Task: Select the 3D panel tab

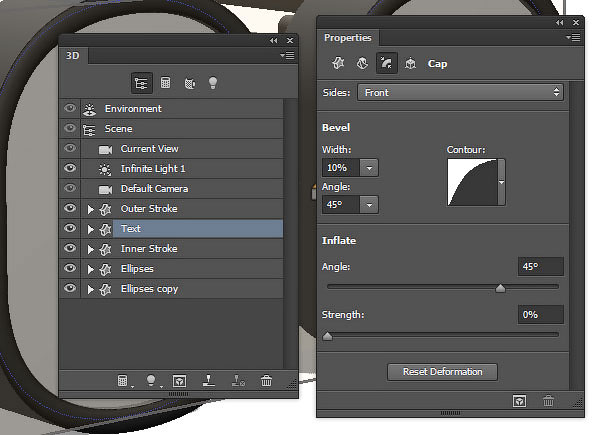Action: pyautogui.click(x=73, y=56)
